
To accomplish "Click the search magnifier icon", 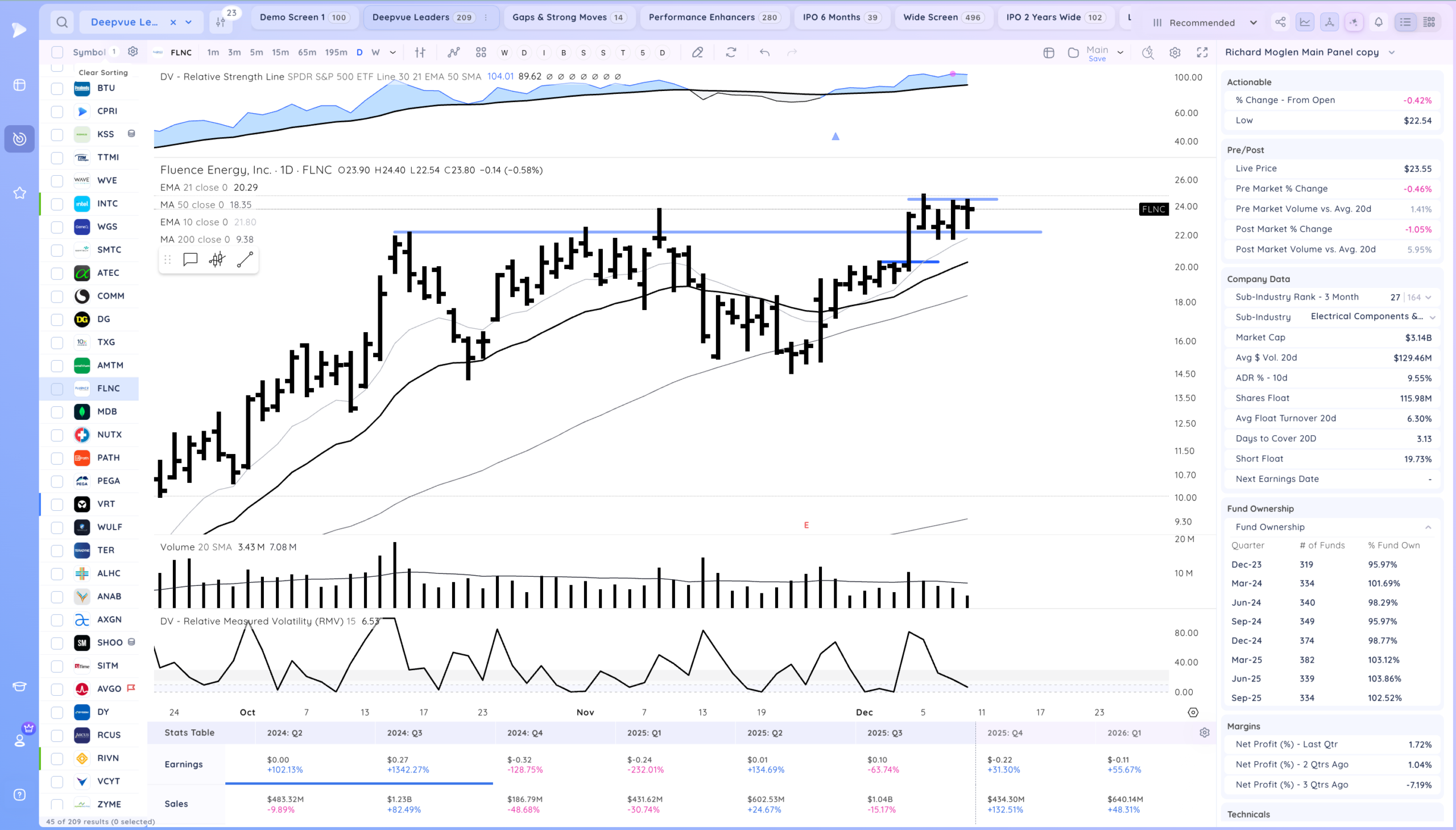I will pyautogui.click(x=62, y=22).
